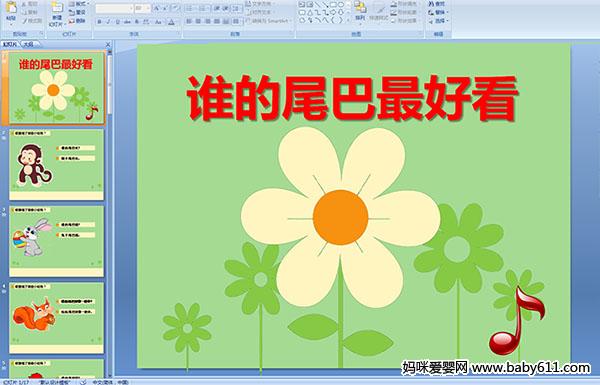Toggle bold formatting

point(99,22)
